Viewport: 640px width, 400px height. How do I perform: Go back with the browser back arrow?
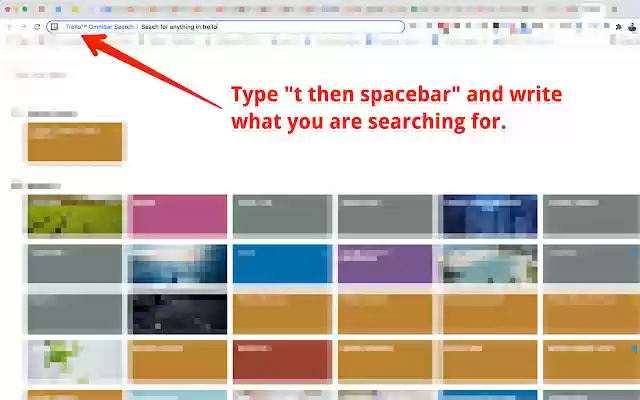pos(10,27)
